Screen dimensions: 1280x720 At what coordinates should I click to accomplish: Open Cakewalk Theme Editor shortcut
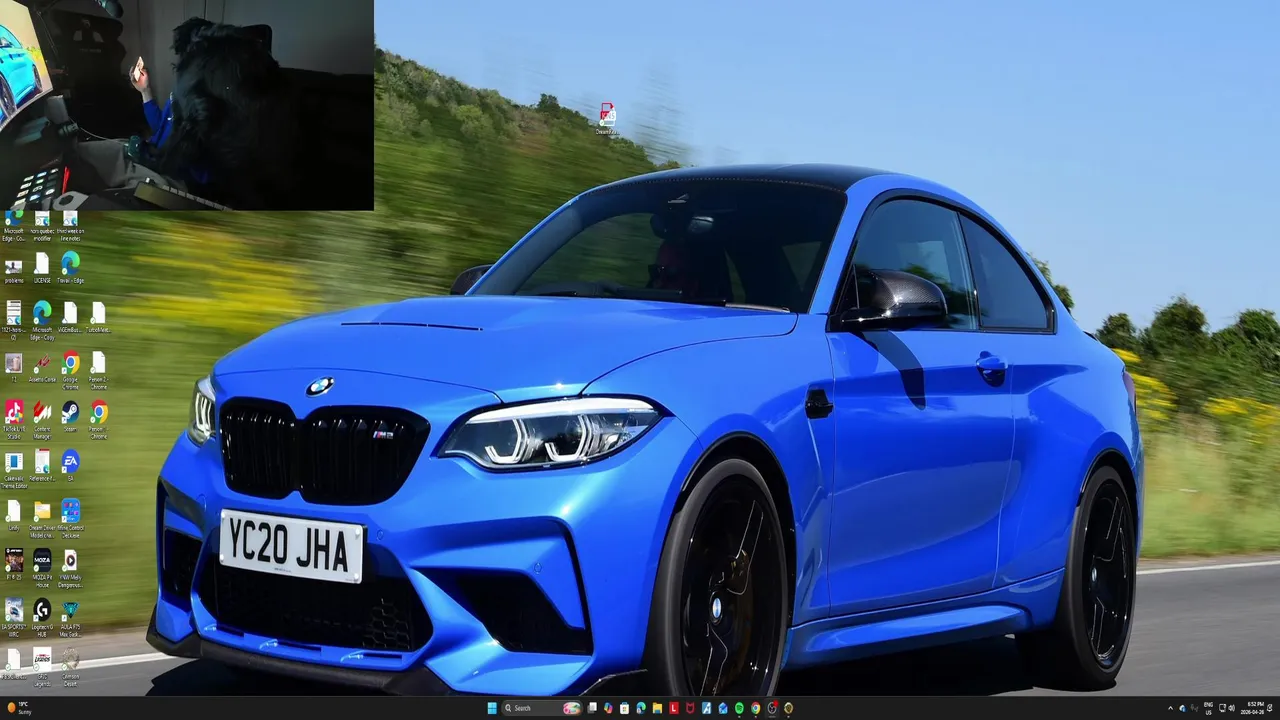point(14,469)
